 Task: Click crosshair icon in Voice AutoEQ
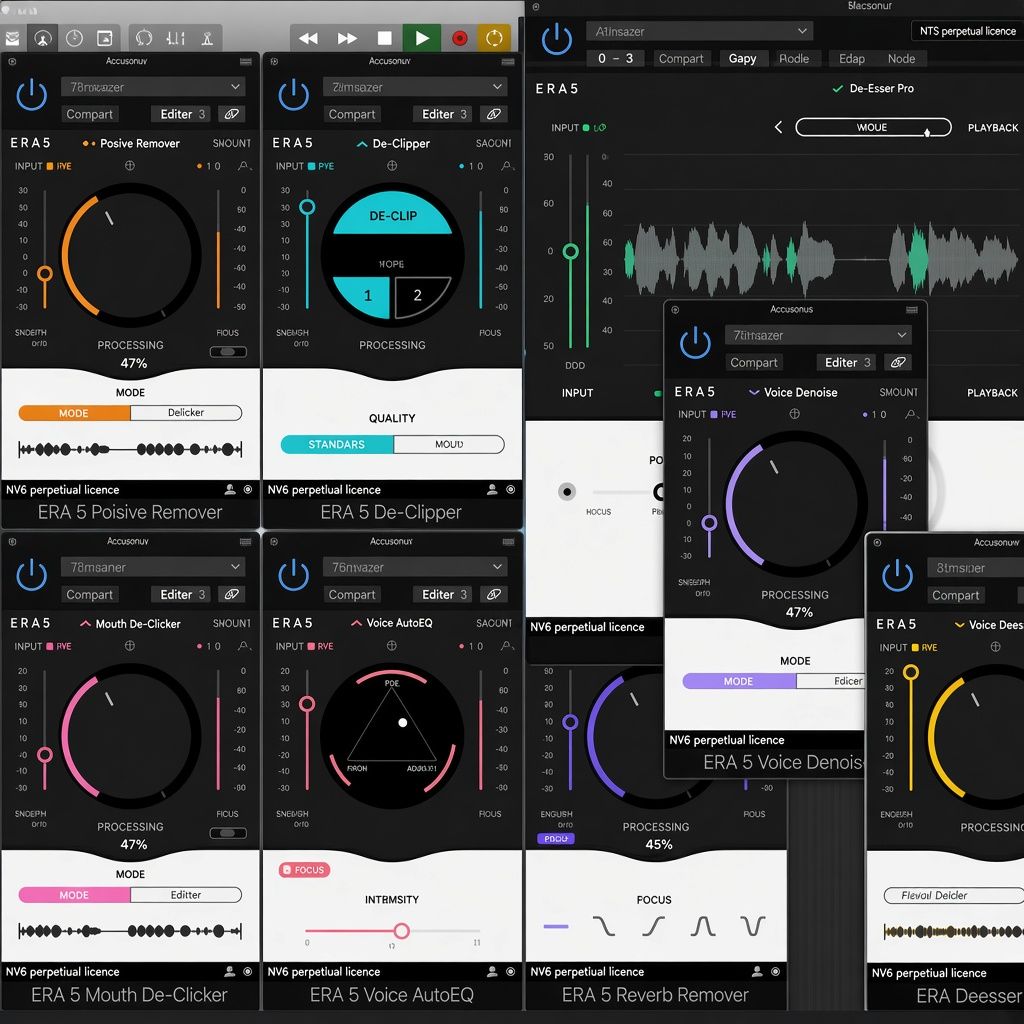point(391,646)
